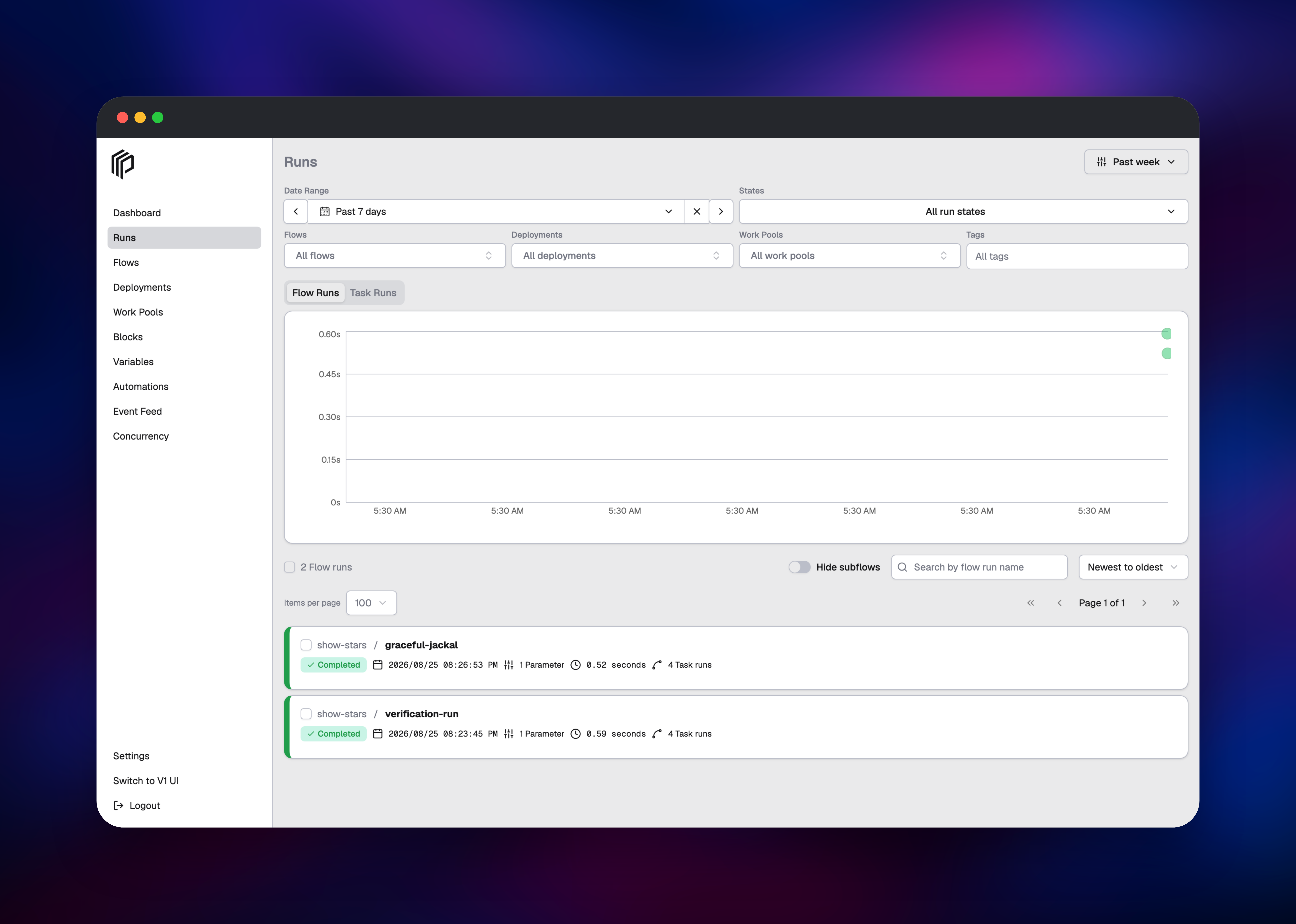This screenshot has height=924, width=1296.
Task: Click the search magnifier icon
Action: [902, 567]
